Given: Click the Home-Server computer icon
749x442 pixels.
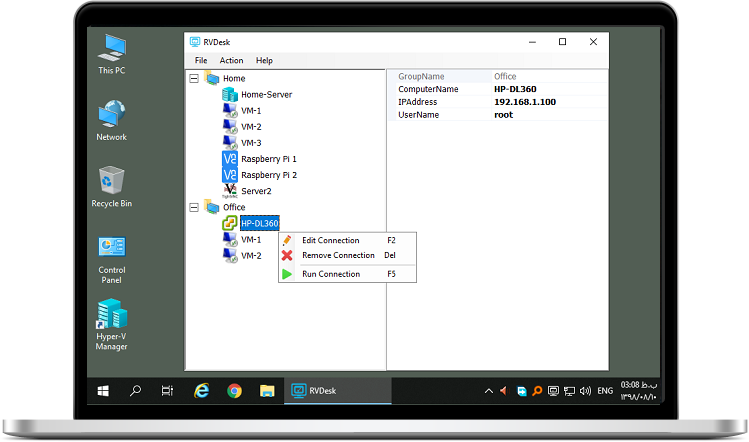Looking at the screenshot, I should coord(229,95).
